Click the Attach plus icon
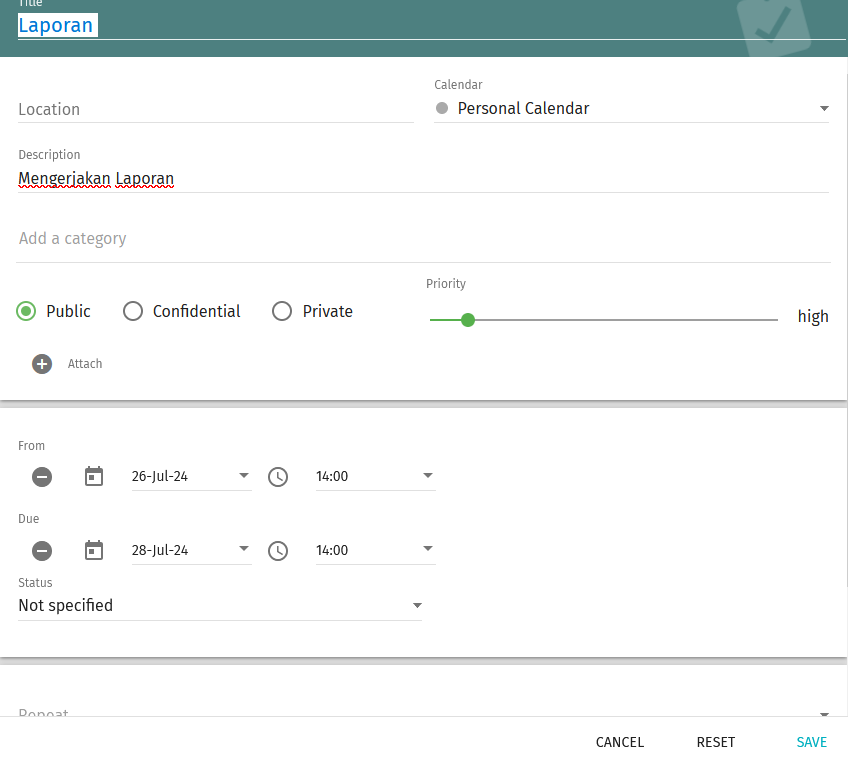The height and width of the screenshot is (764, 848). coord(42,364)
